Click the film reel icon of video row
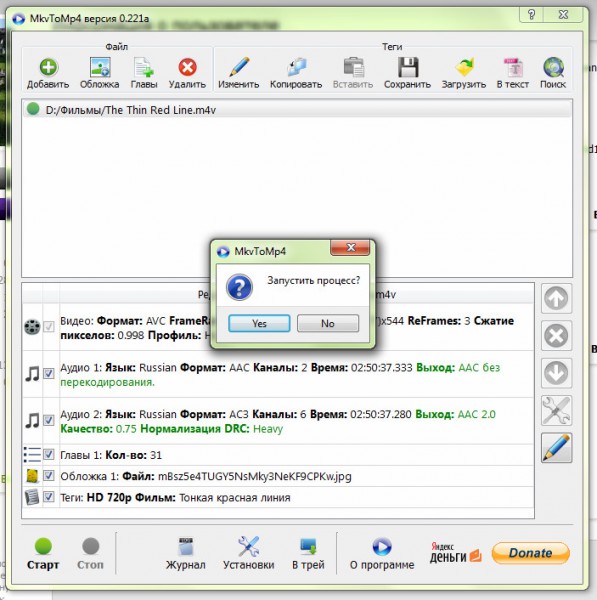 pyautogui.click(x=32, y=327)
